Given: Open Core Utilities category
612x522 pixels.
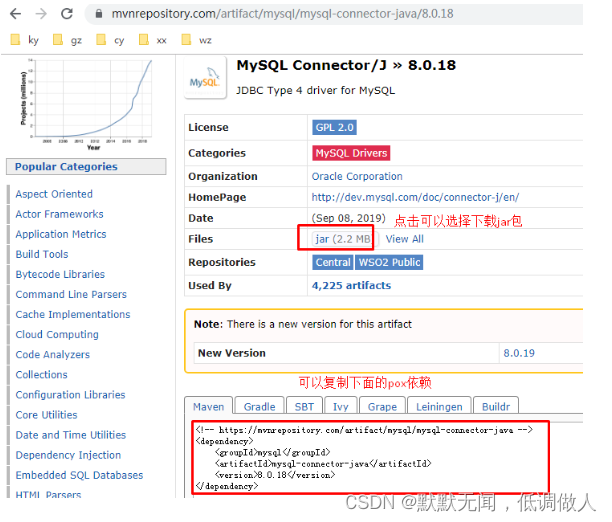Looking at the screenshot, I should tap(46, 415).
